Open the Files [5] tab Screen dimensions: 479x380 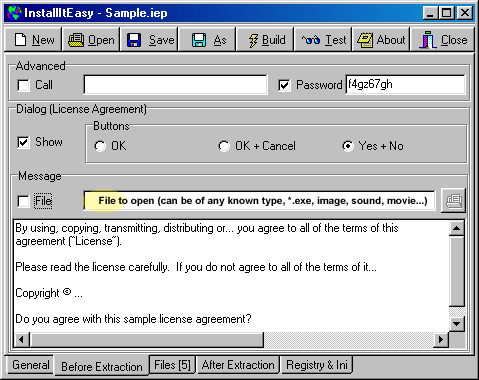(172, 365)
